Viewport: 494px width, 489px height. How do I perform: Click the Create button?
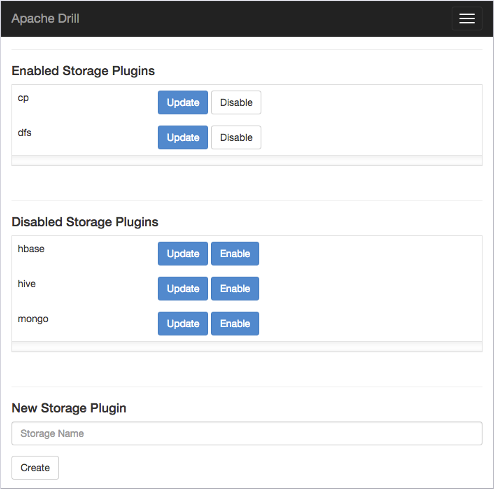pos(35,468)
